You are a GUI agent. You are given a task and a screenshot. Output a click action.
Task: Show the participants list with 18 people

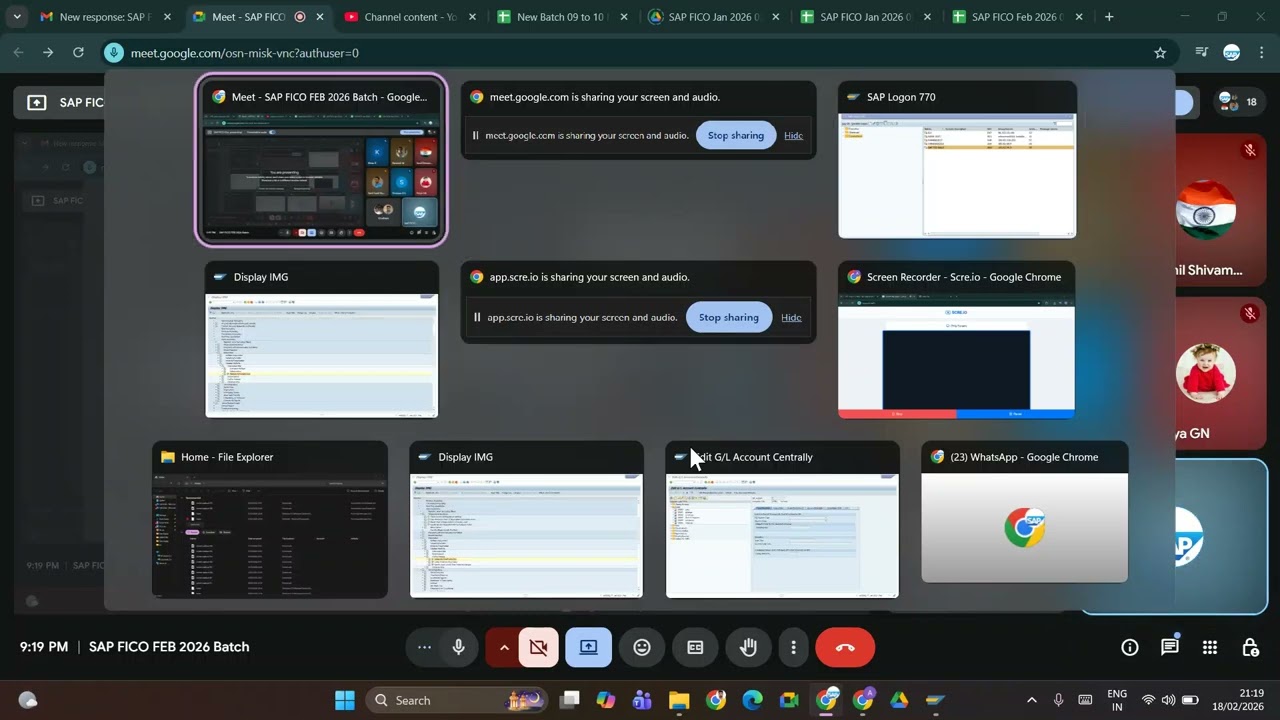[1238, 102]
